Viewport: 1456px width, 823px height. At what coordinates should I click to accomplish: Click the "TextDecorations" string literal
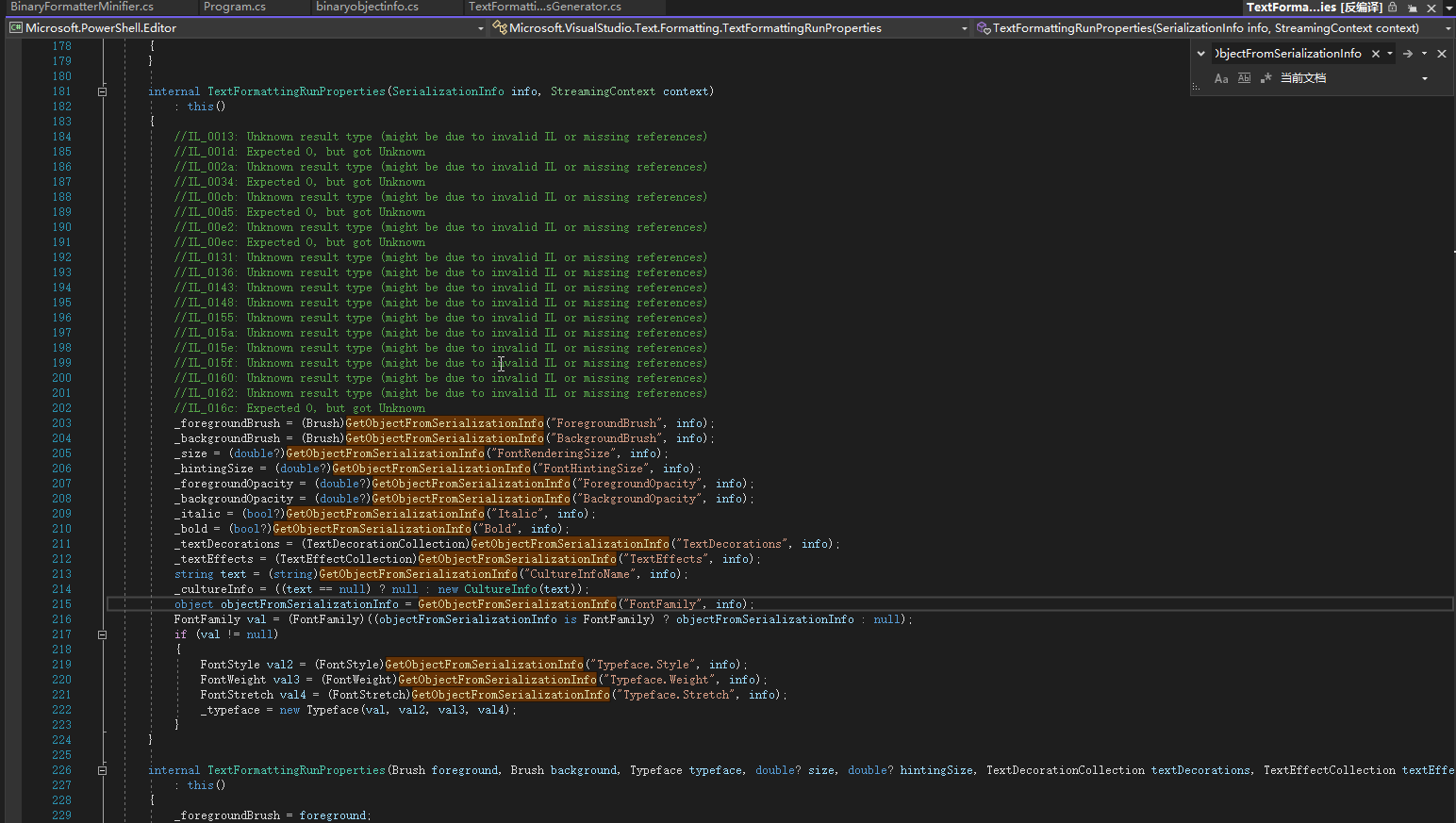click(733, 544)
